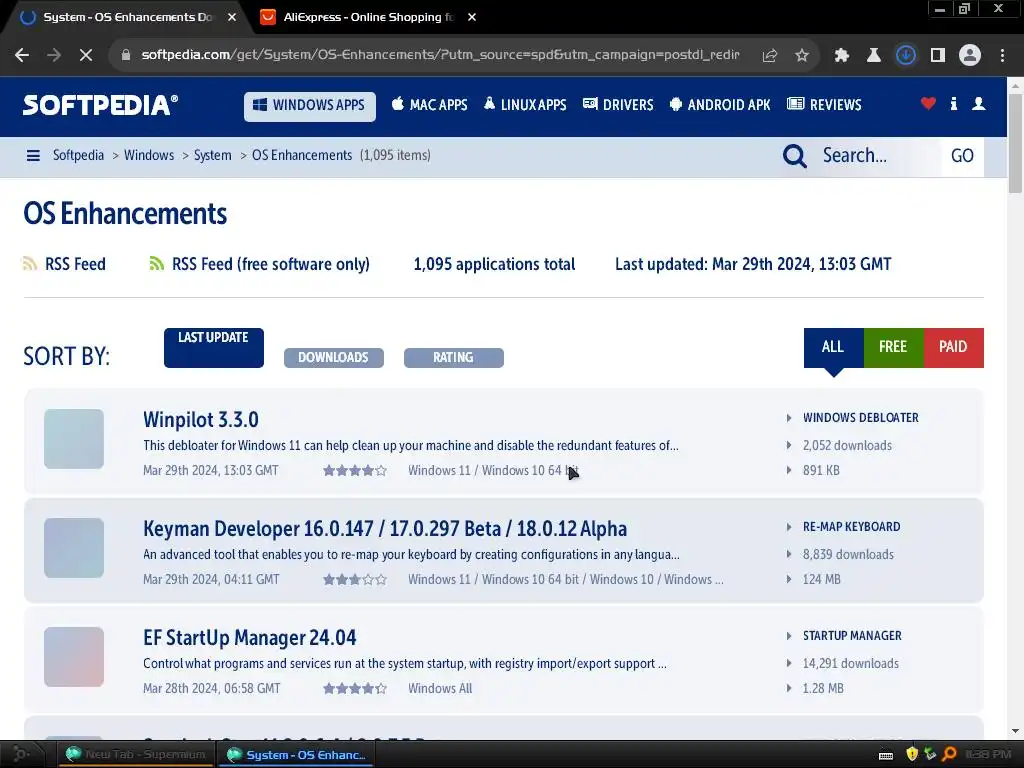Click the Windows breadcrumb link

(149, 155)
